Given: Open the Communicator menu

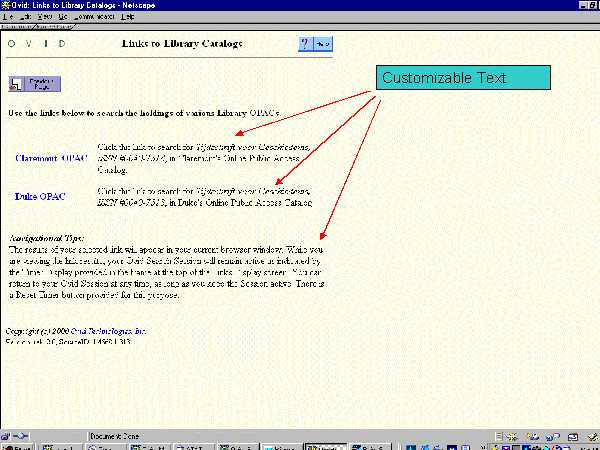Looking at the screenshot, I should 94,17.
